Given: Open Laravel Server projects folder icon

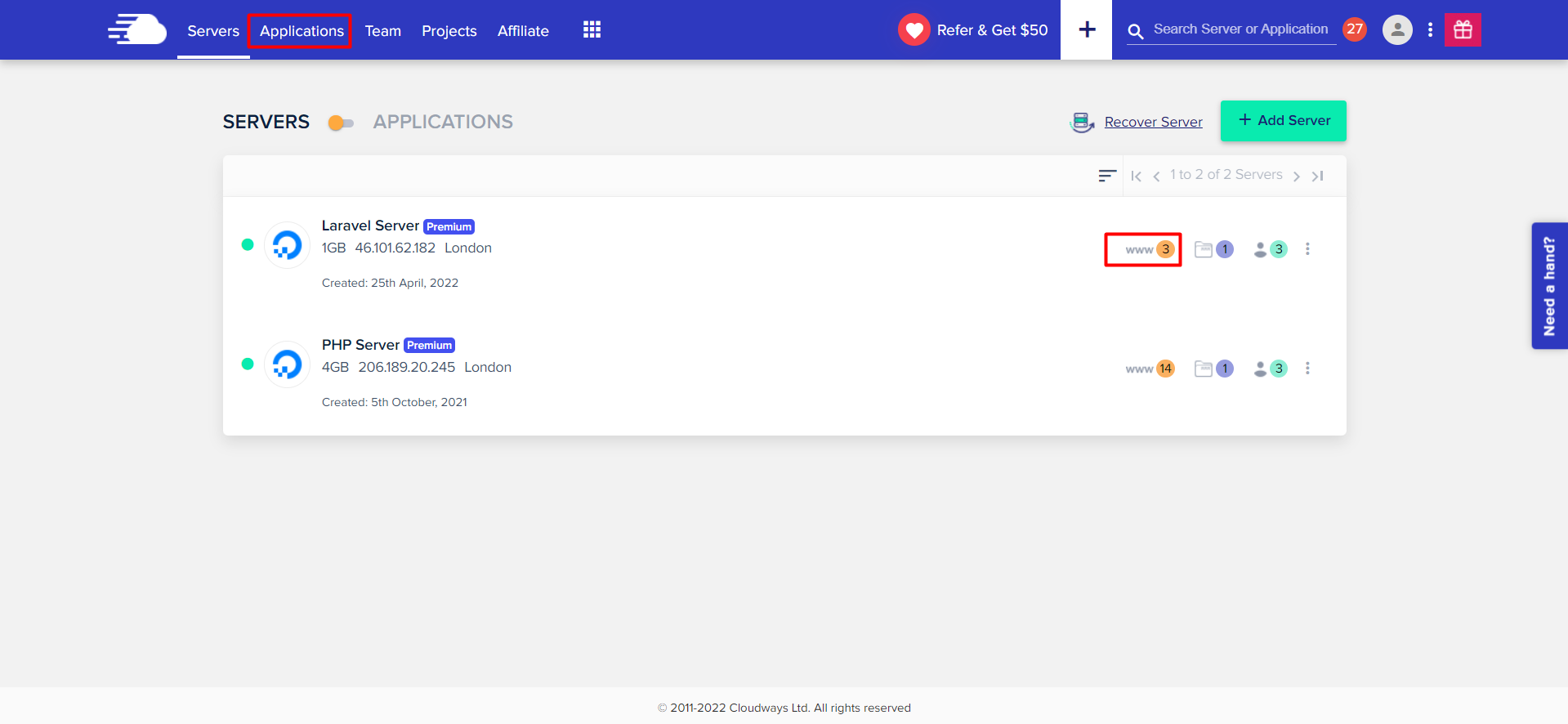Looking at the screenshot, I should [x=1203, y=249].
